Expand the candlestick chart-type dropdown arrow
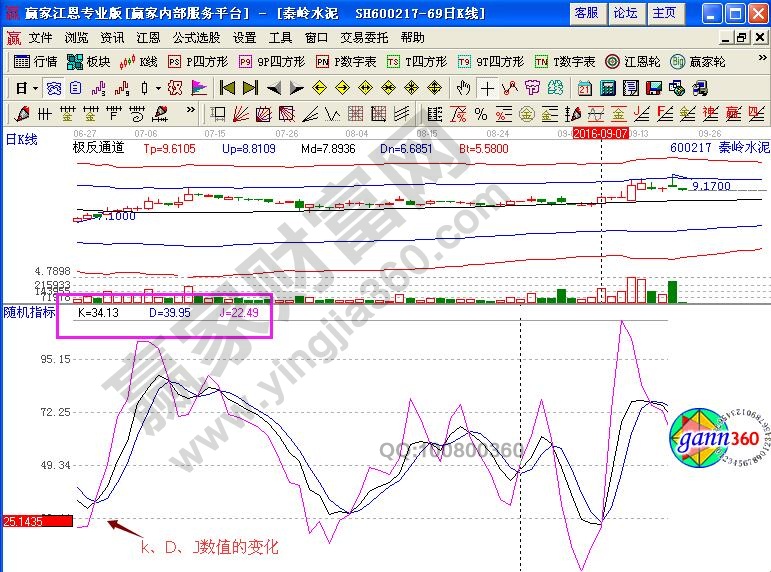Image resolution: width=771 pixels, height=572 pixels. tap(158, 89)
